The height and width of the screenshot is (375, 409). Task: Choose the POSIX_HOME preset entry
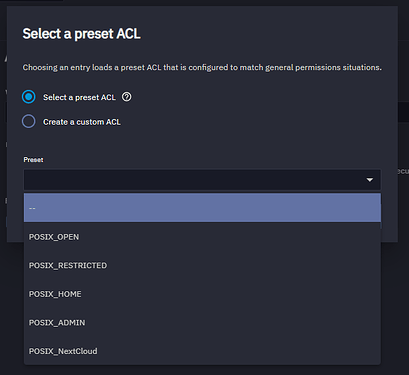(x=202, y=294)
